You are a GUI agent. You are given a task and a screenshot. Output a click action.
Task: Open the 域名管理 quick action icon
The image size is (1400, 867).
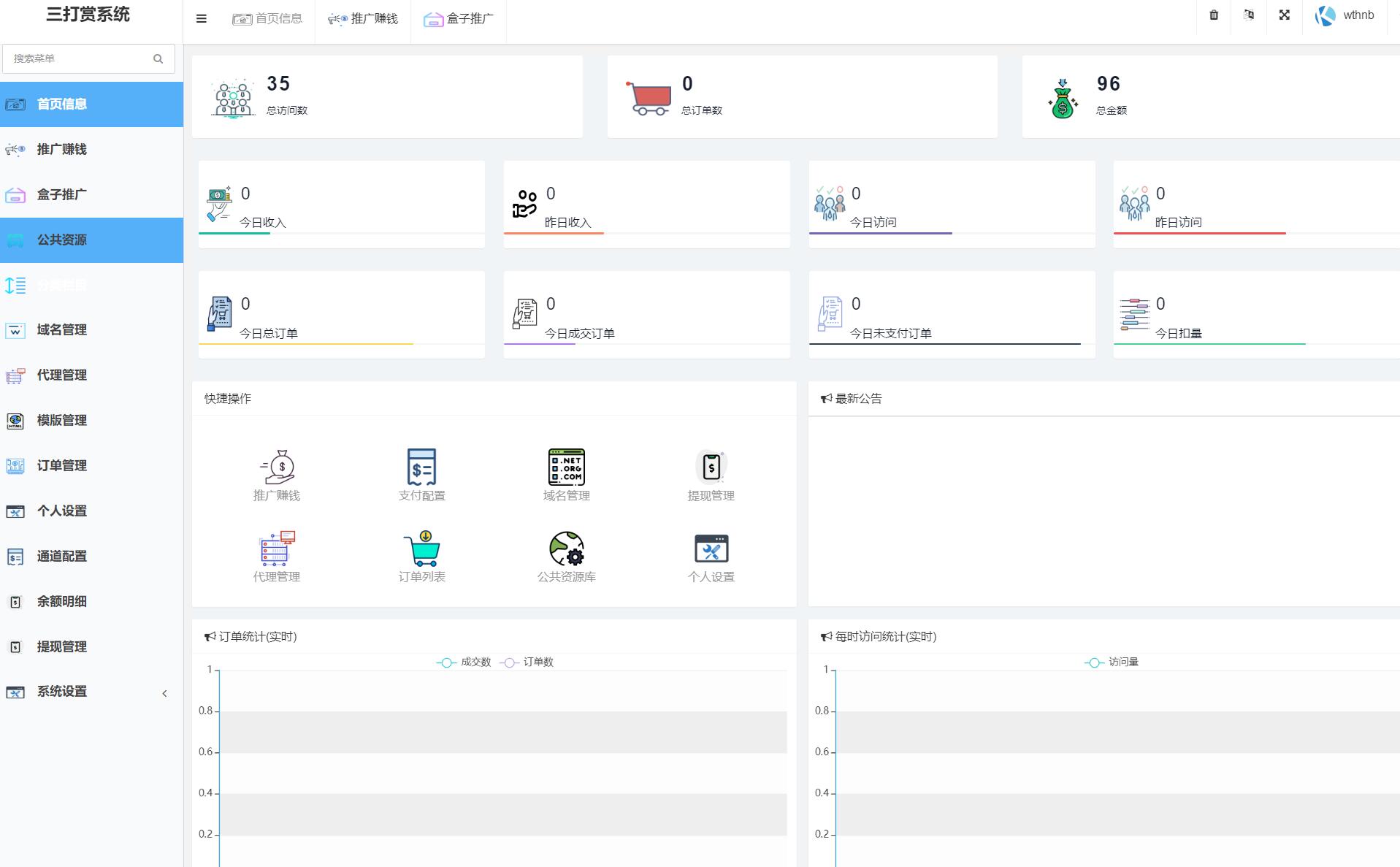[566, 467]
